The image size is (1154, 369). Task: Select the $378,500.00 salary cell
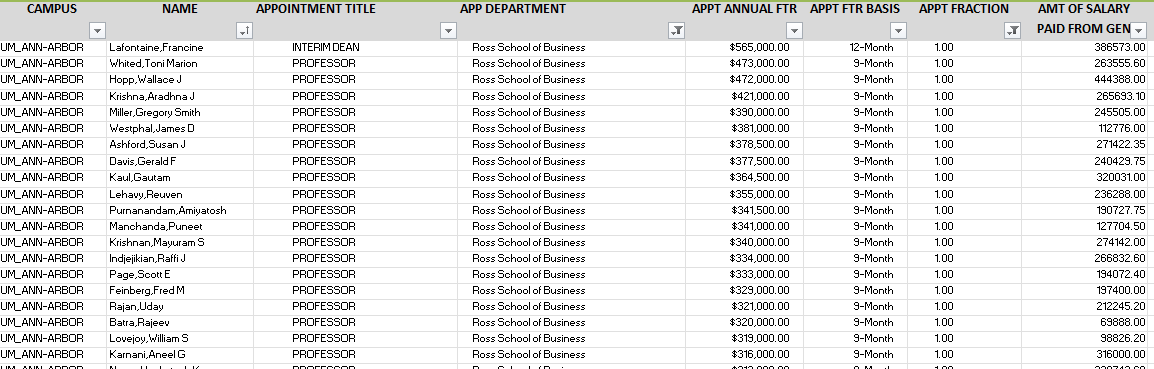pos(744,144)
